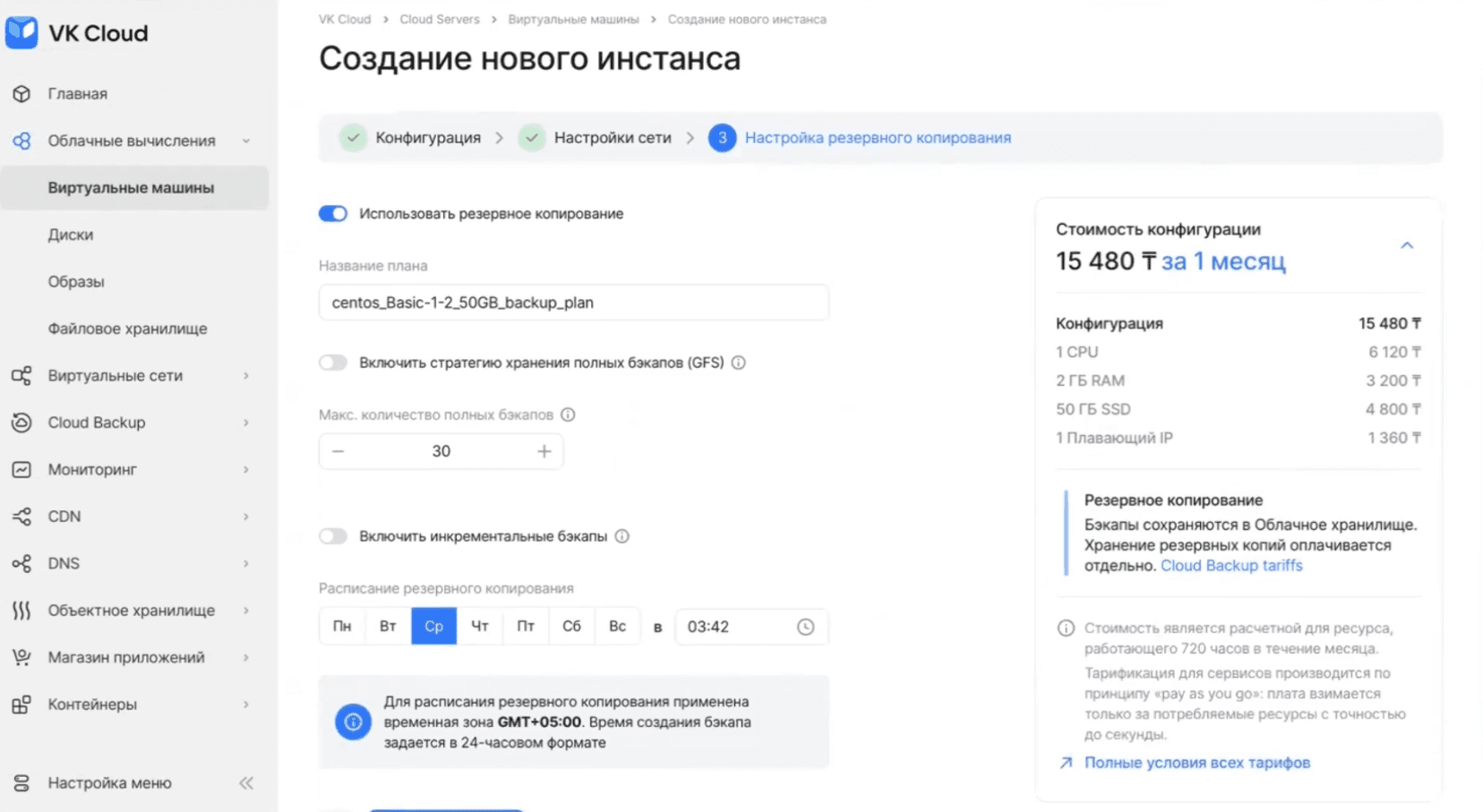Enable Включить инкрементальные бэкапы toggle
This screenshot has width=1483, height=812.
click(x=333, y=536)
